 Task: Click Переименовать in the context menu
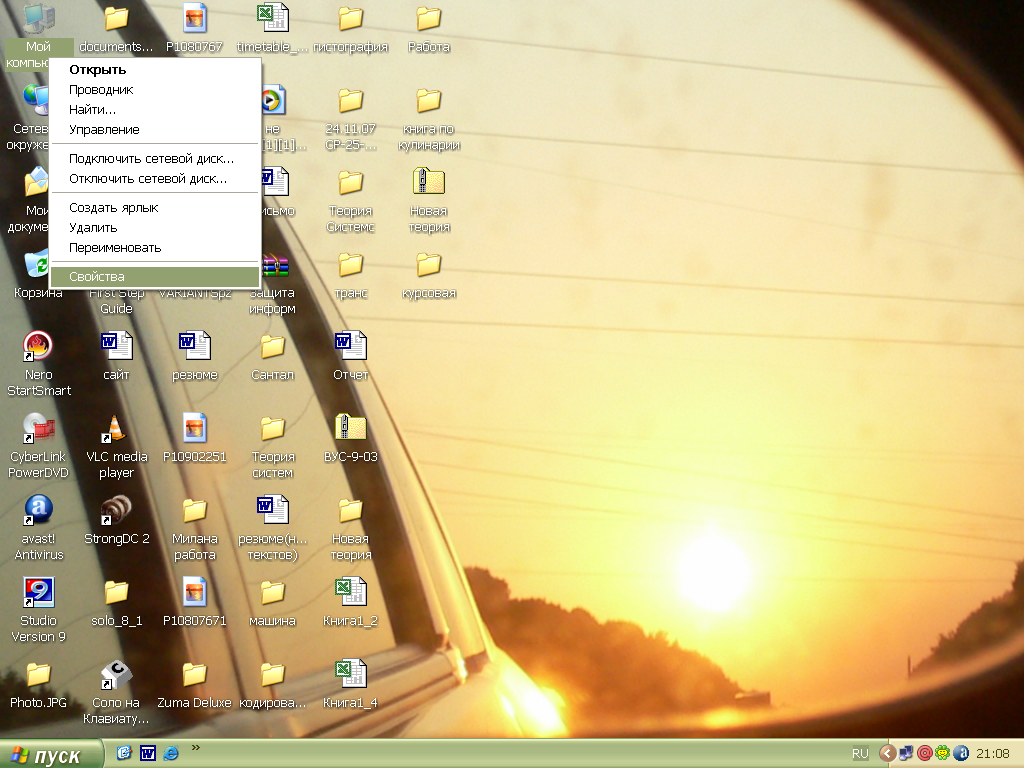pos(155,248)
